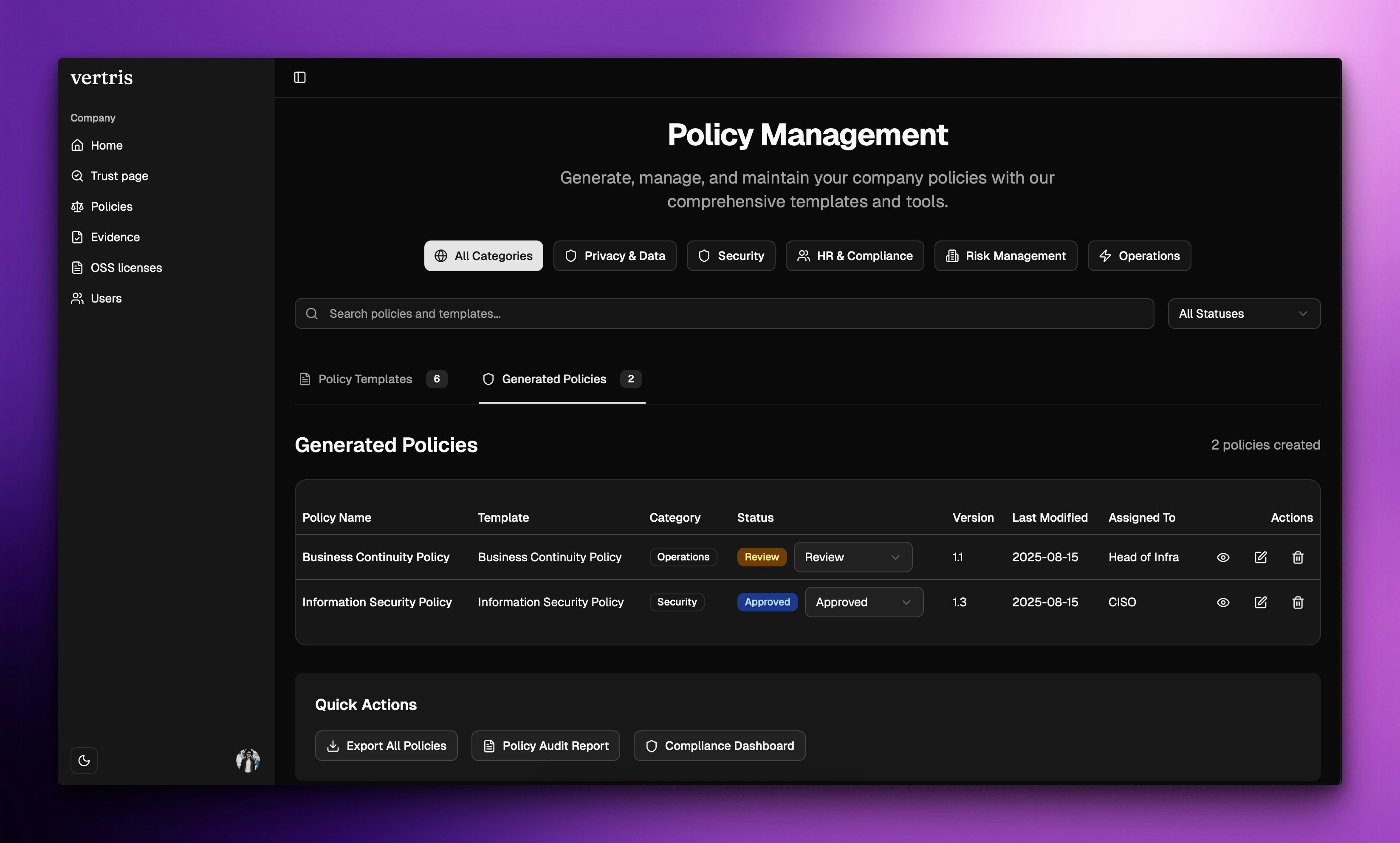The height and width of the screenshot is (843, 1400).
Task: Click Last Modified column header
Action: pos(1050,518)
